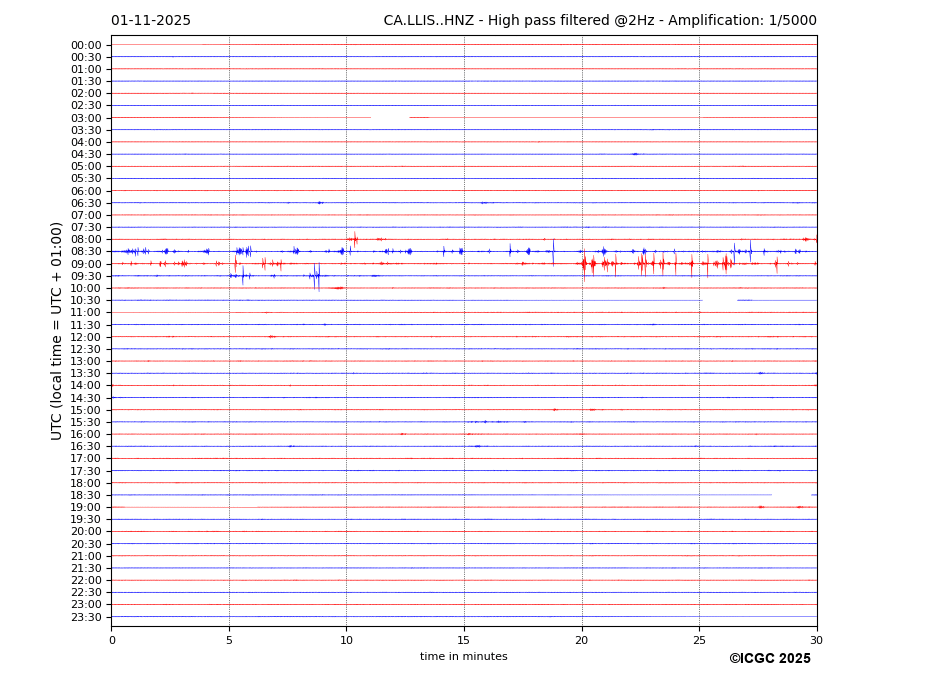Click the 06:30 time row label

[86, 203]
